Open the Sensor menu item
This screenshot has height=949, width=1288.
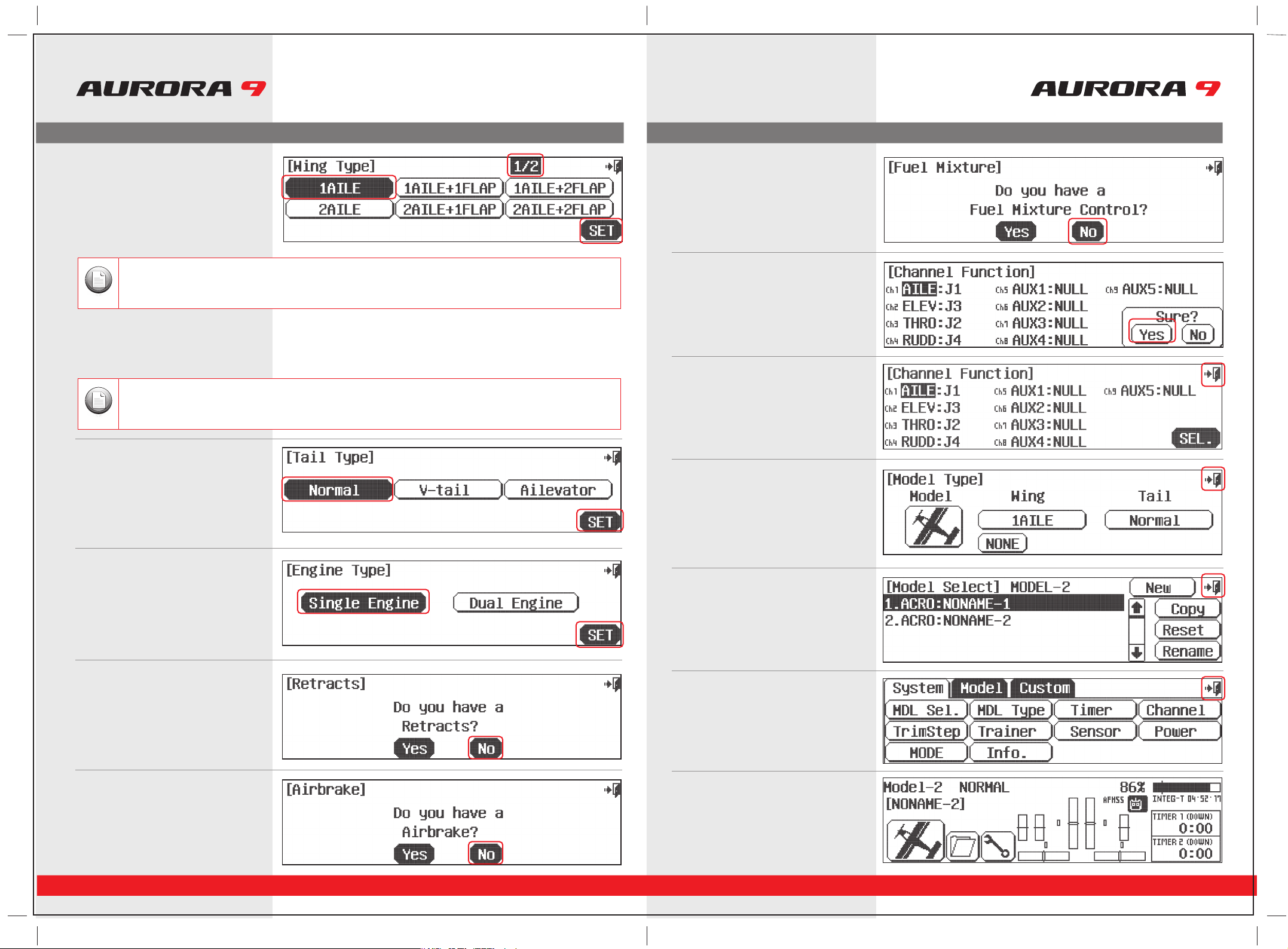click(1095, 732)
